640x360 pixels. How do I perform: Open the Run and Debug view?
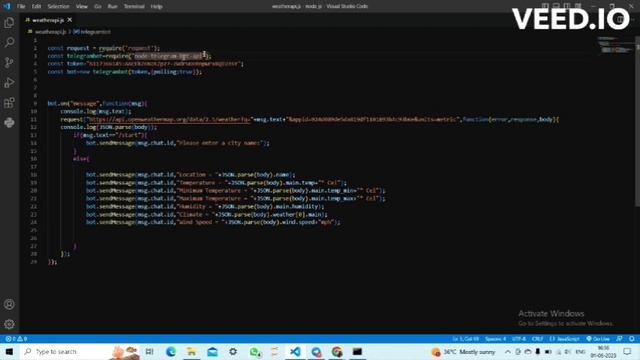9,82
